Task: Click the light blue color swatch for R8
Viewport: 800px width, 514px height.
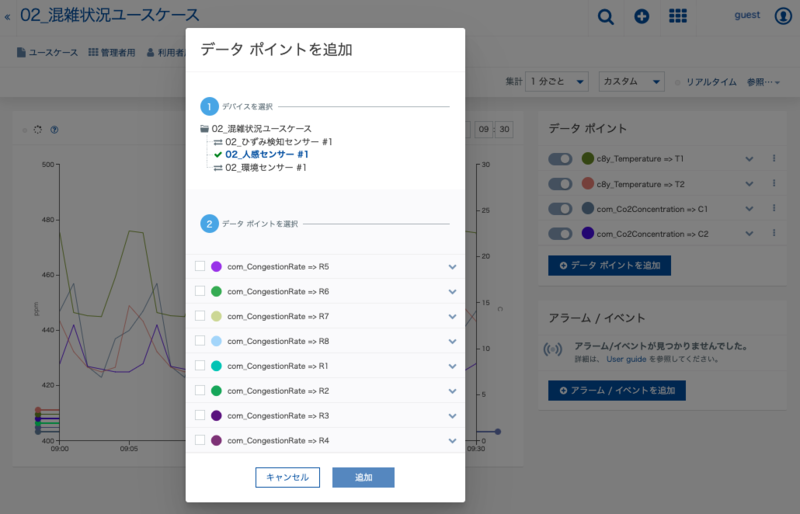Action: 216,341
